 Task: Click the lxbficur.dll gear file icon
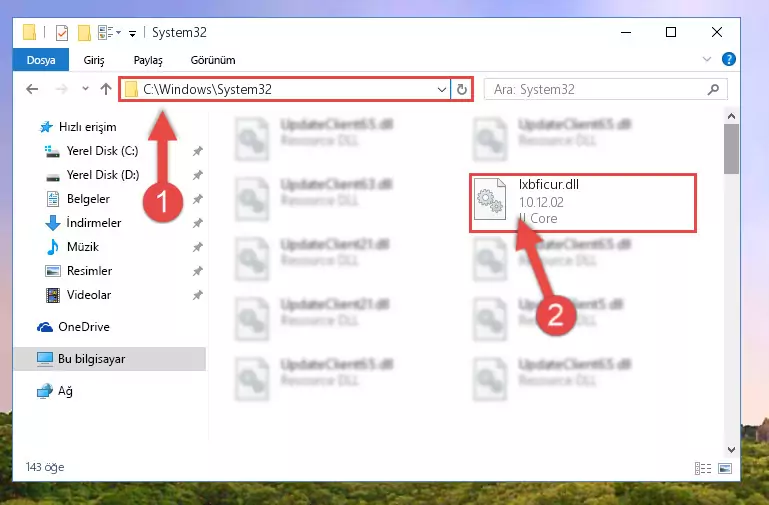coord(490,200)
